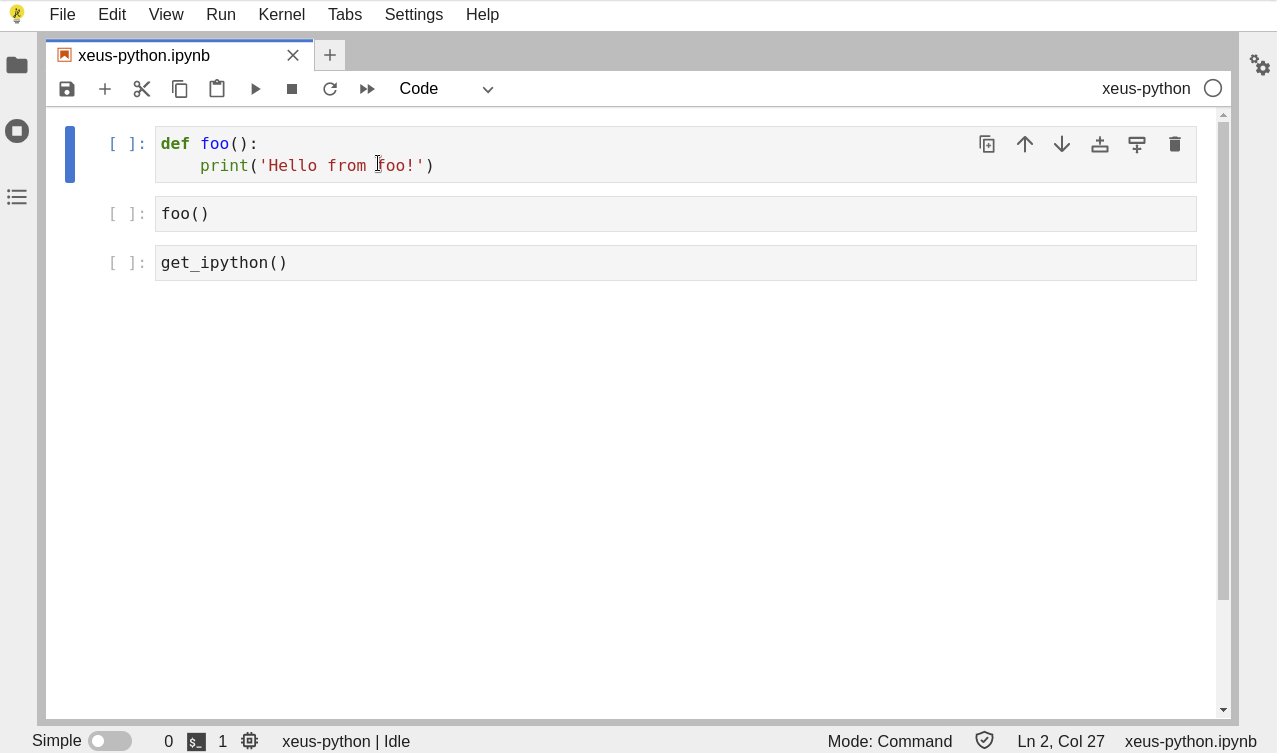This screenshot has height=753, width=1277.
Task: Delete the foo() definition cell
Action: 1174,144
